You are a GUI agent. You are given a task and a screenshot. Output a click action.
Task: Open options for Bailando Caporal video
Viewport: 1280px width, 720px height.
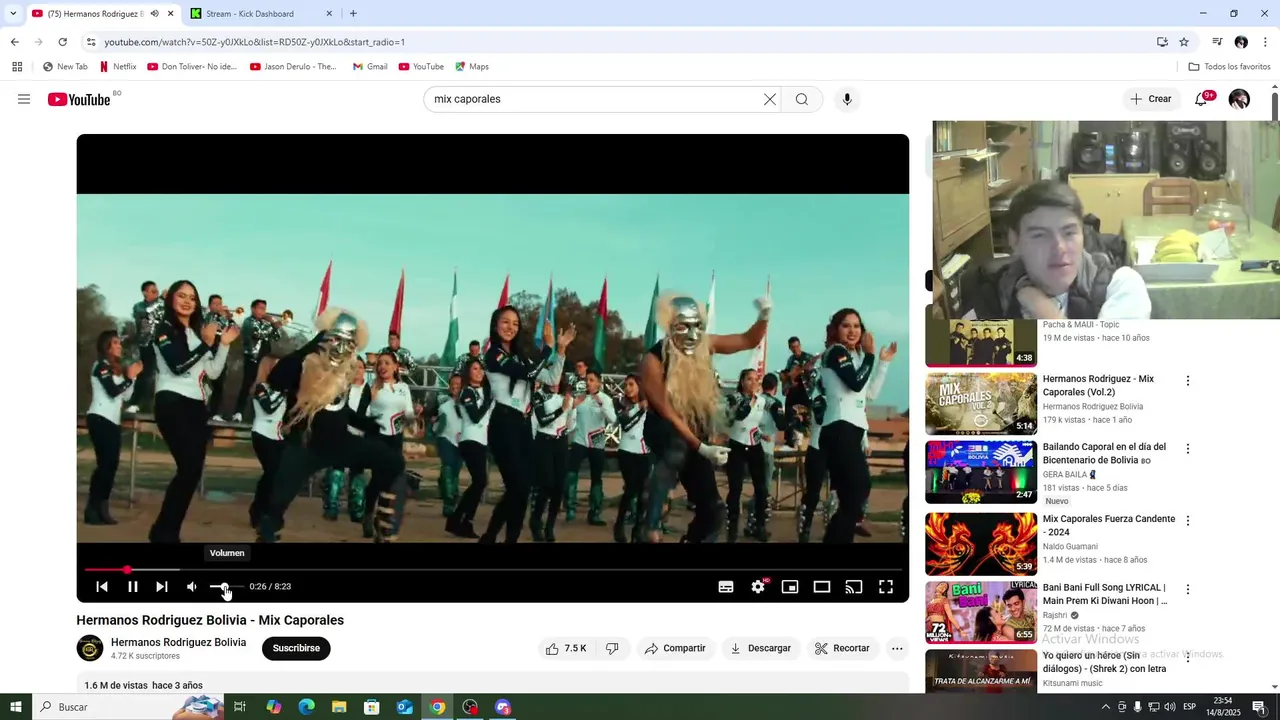1188,449
